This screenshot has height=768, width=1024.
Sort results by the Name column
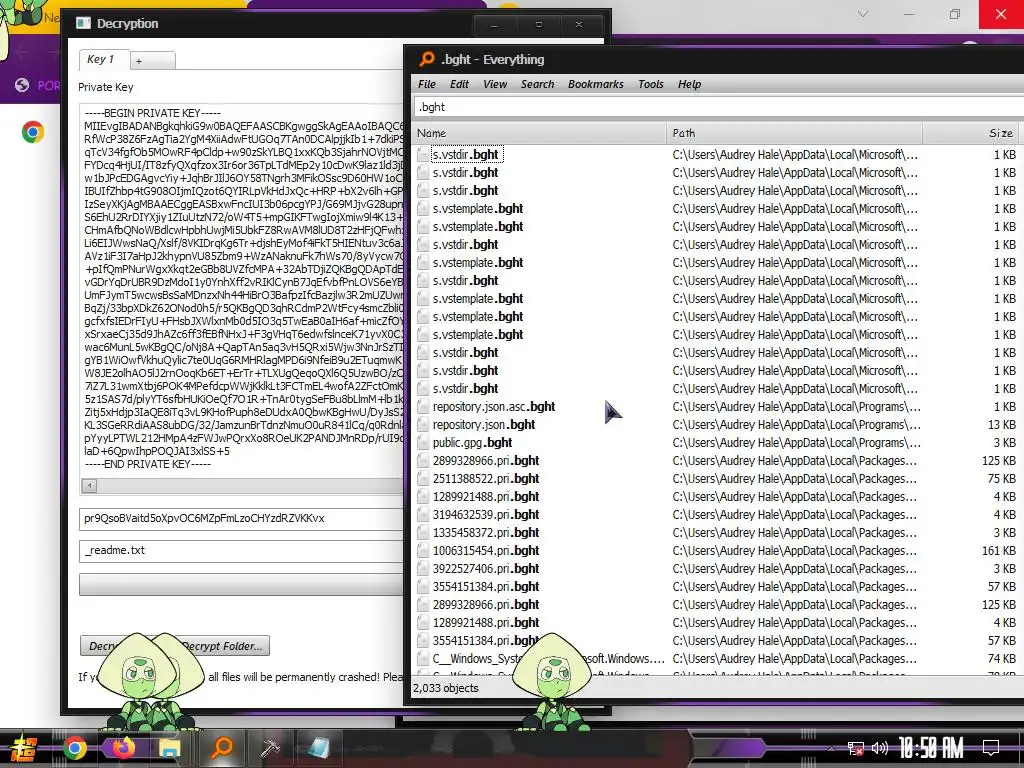tap(539, 133)
